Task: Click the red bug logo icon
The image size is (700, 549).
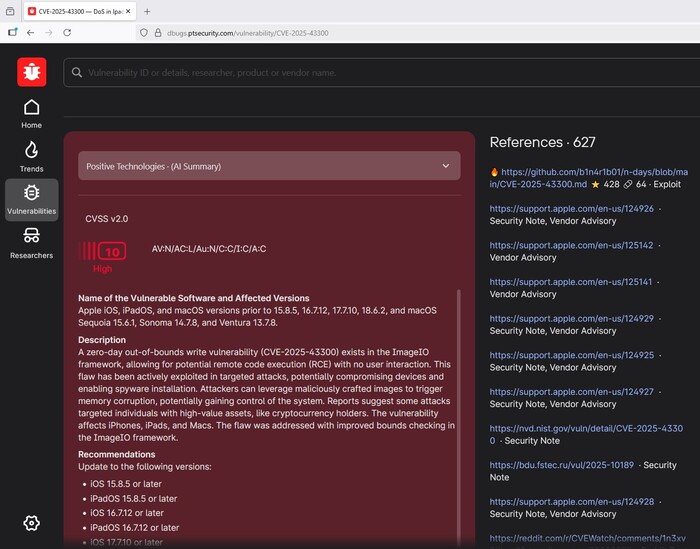Action: [31, 72]
